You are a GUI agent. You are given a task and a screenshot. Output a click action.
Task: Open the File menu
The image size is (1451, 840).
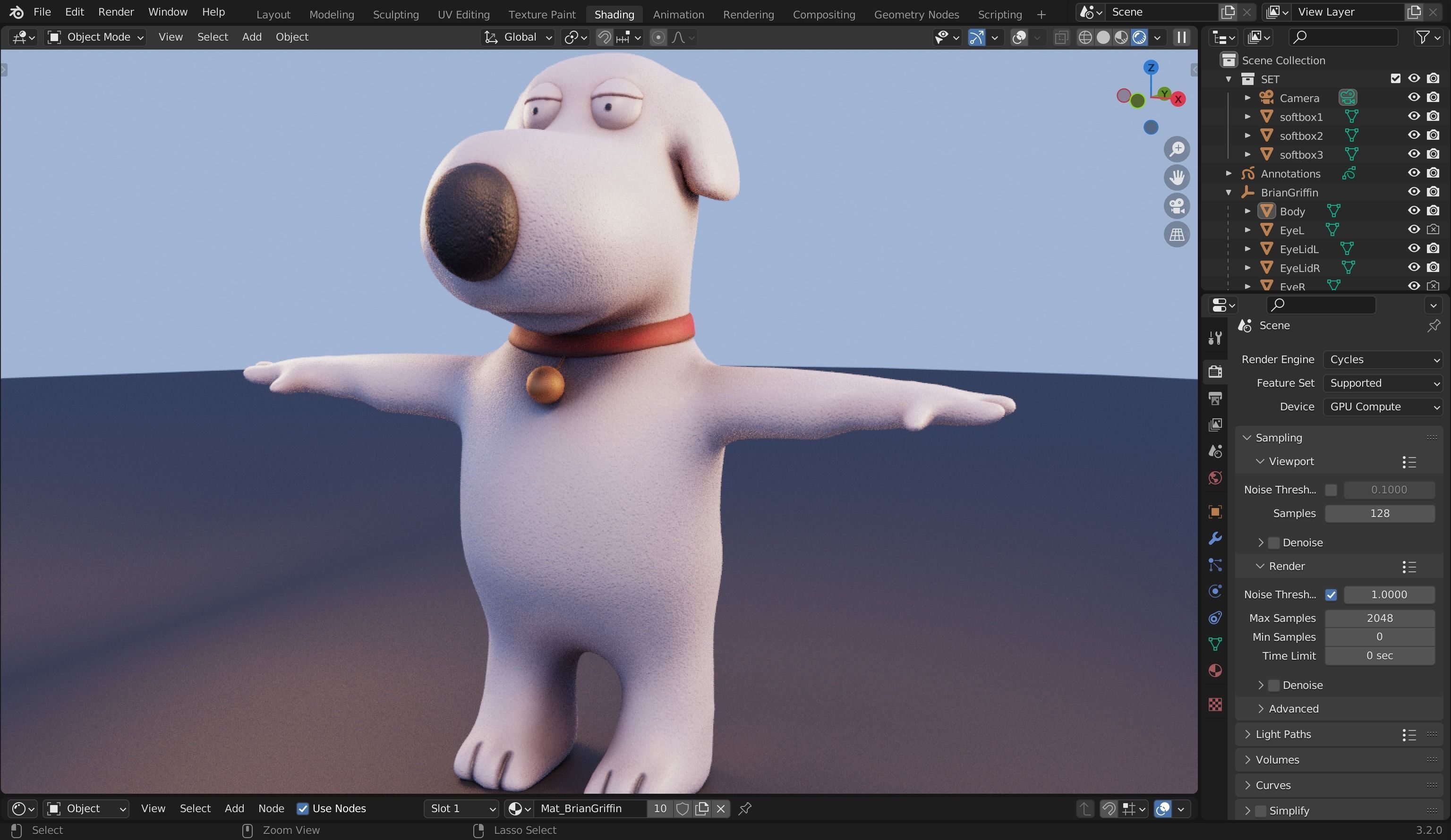pos(42,12)
